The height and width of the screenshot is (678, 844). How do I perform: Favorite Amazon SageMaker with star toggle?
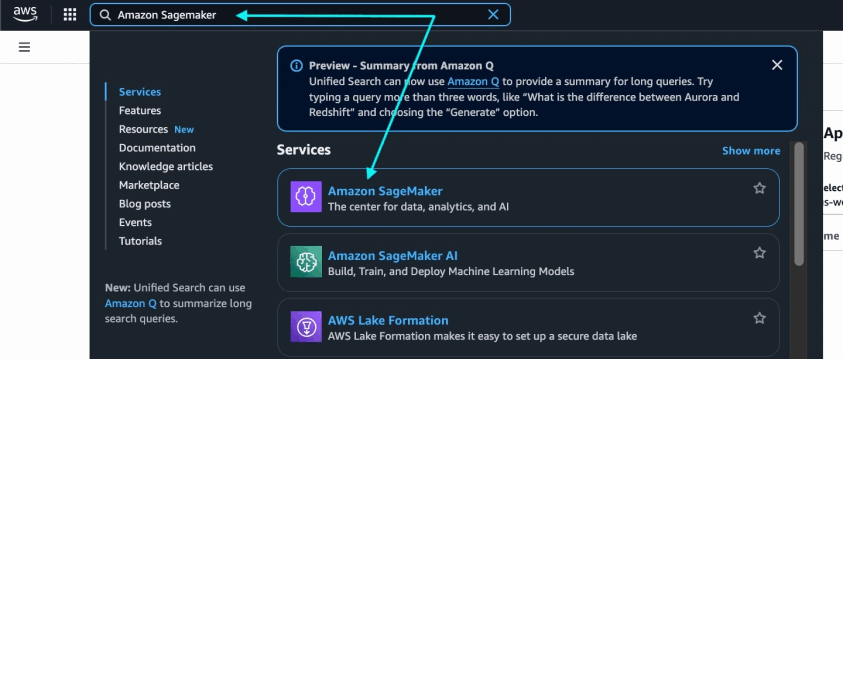[x=759, y=188]
